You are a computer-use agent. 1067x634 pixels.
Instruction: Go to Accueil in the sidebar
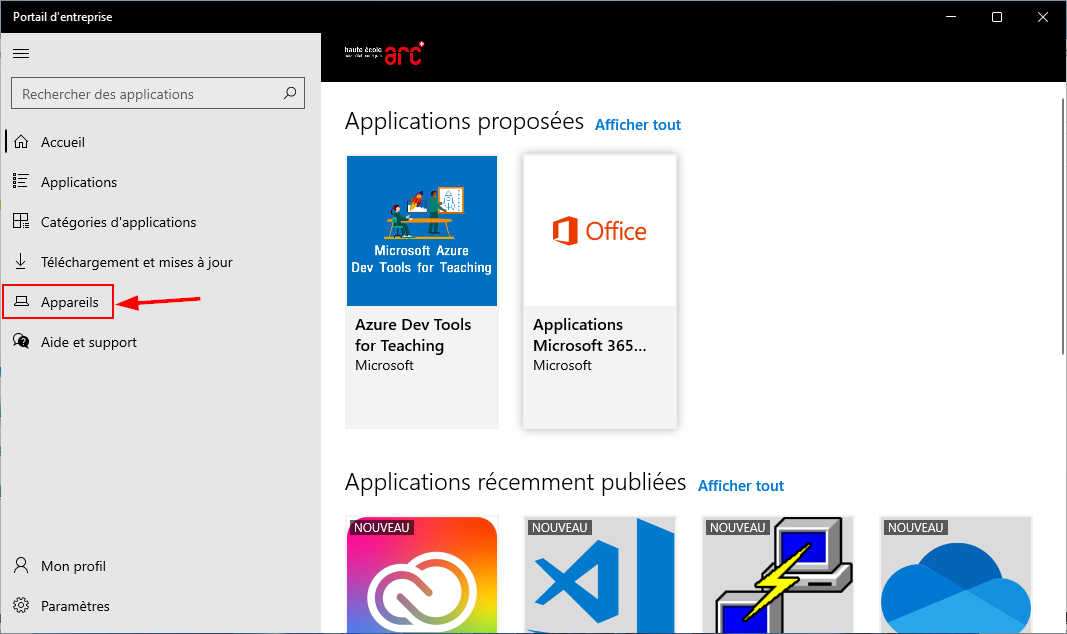tap(161, 141)
